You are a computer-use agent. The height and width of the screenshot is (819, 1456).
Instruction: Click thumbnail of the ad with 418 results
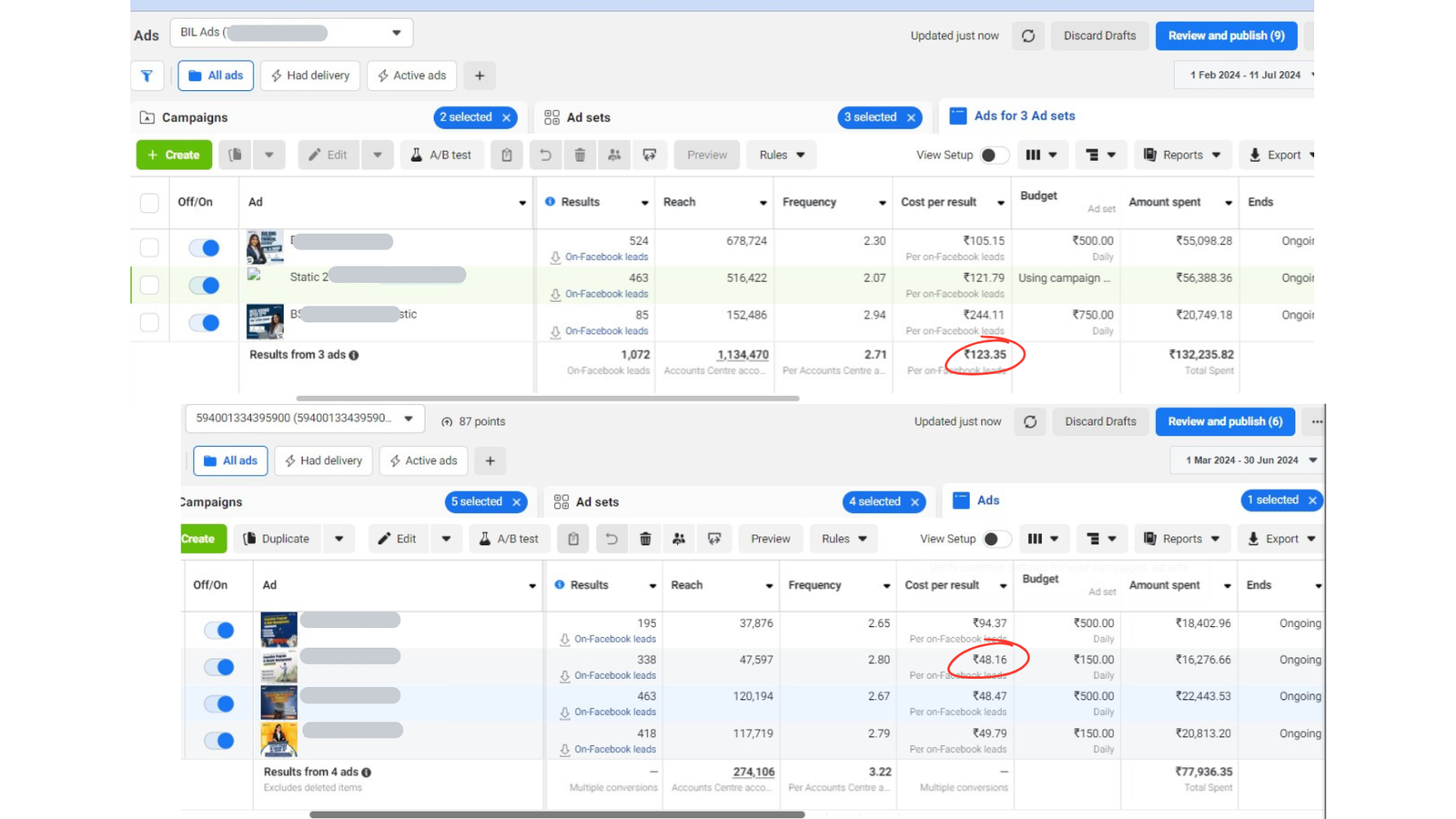[x=278, y=740]
